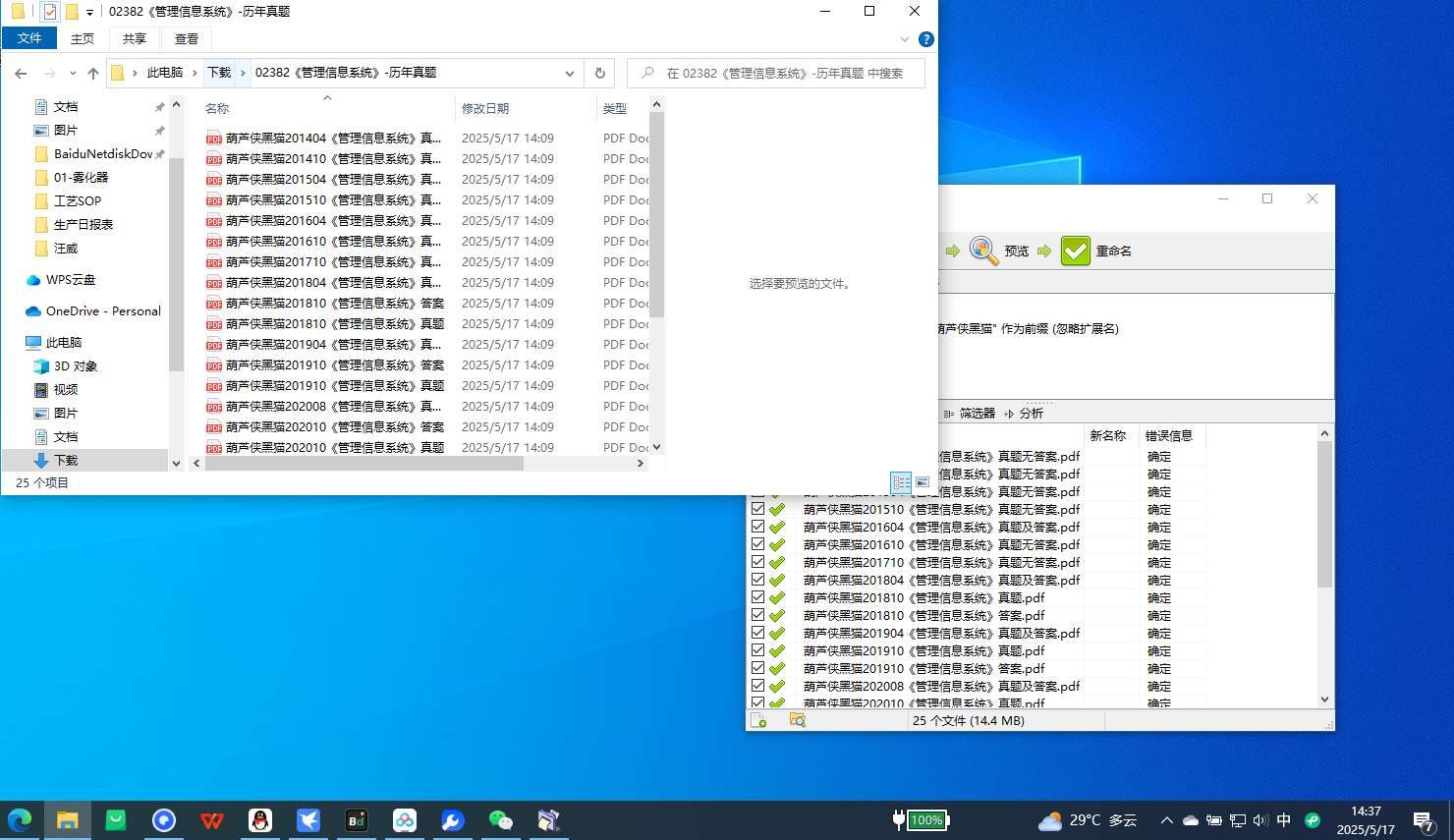
Task: Open the Bd application on the taskbar
Action: (356, 819)
